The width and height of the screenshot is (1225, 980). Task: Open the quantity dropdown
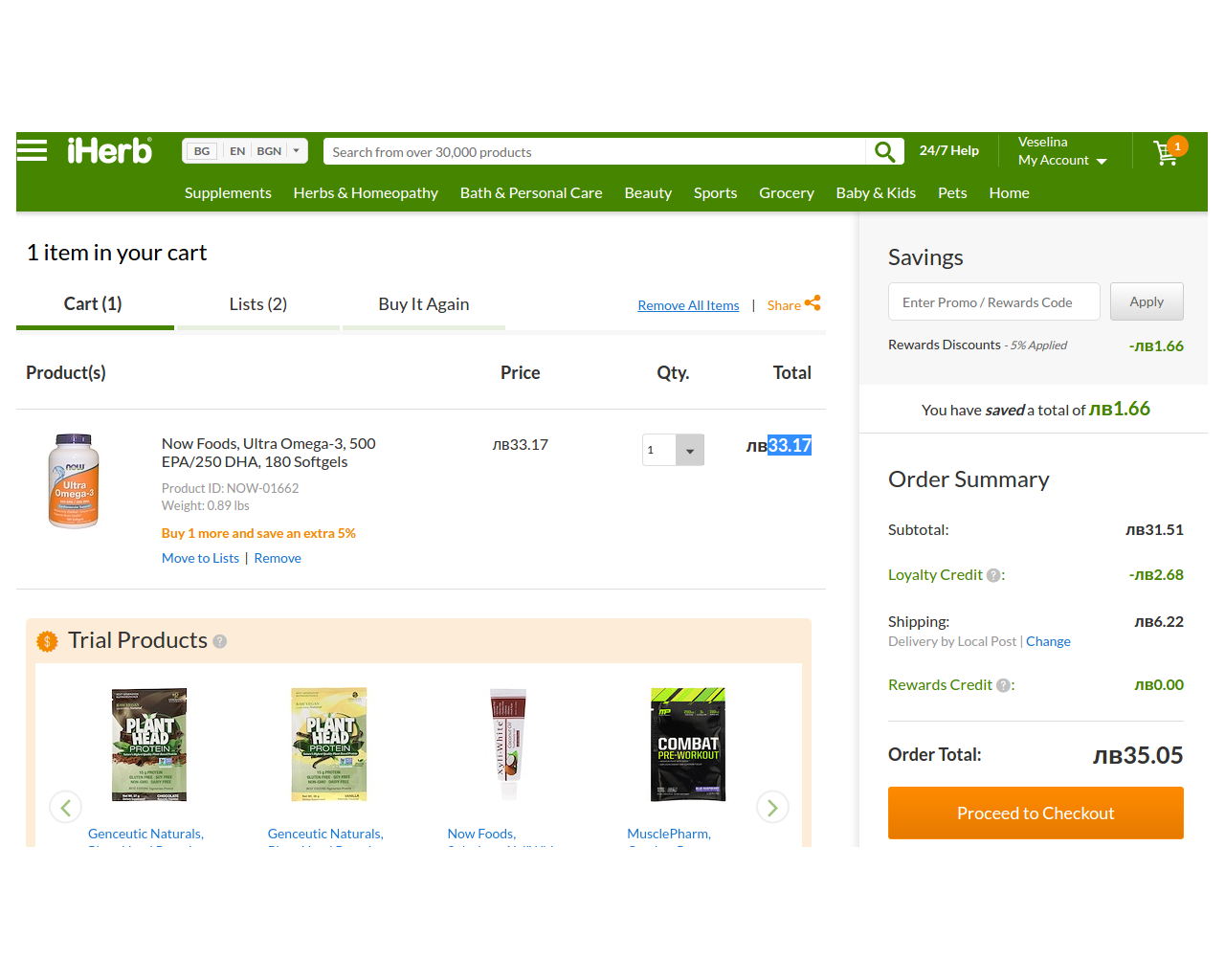(689, 450)
